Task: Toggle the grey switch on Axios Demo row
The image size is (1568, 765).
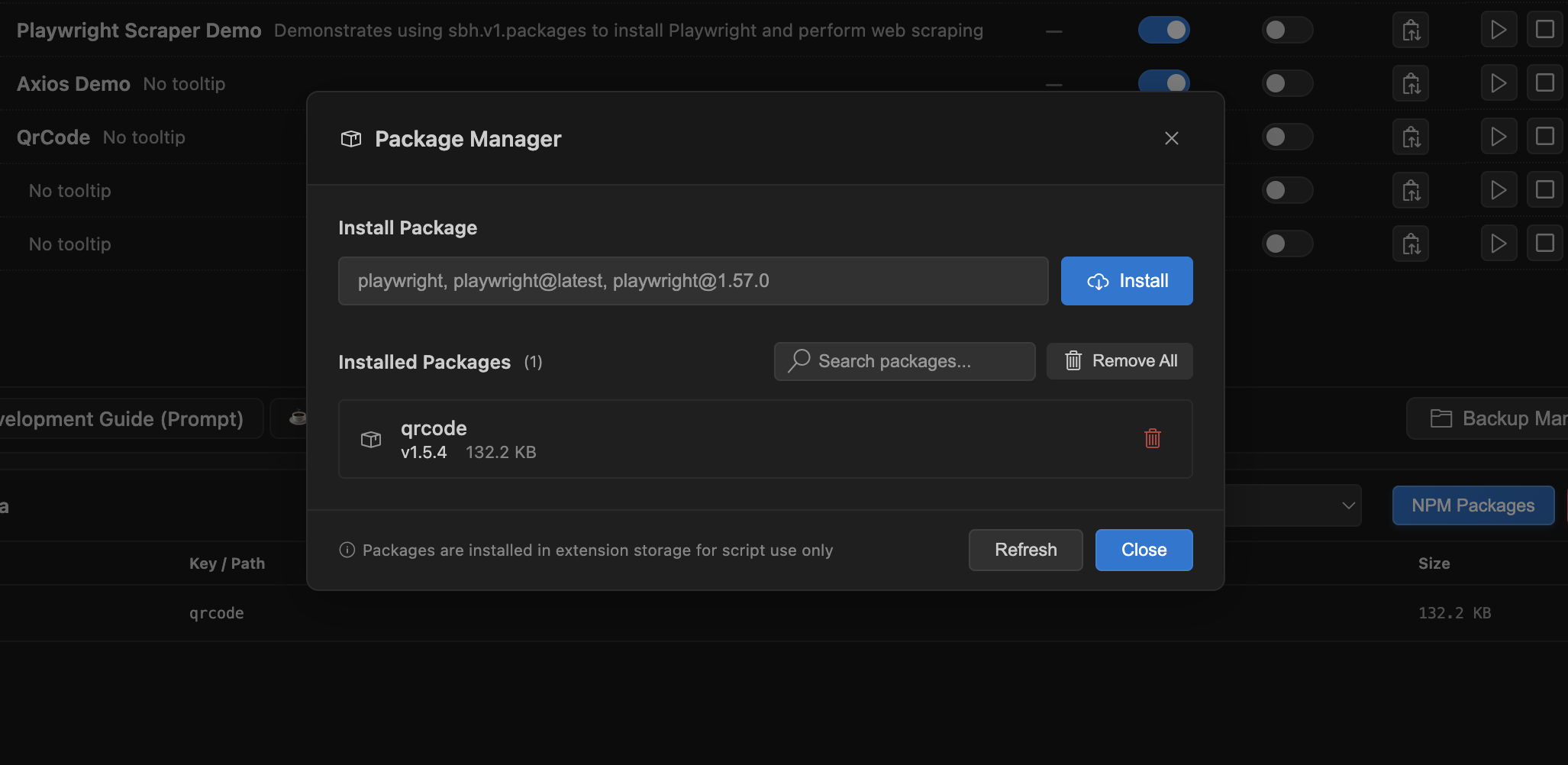Action: coord(1287,83)
